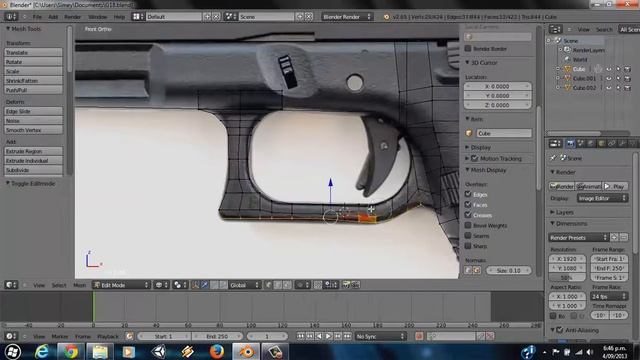Screen dimensions: 640x360
Task: Click the Windows Start button
Action: (x=13, y=351)
